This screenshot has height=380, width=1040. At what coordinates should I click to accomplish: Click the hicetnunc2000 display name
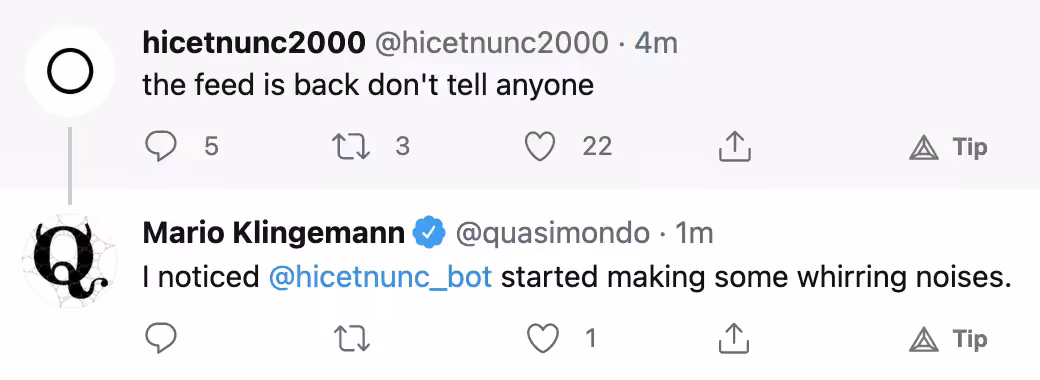pyautogui.click(x=254, y=44)
